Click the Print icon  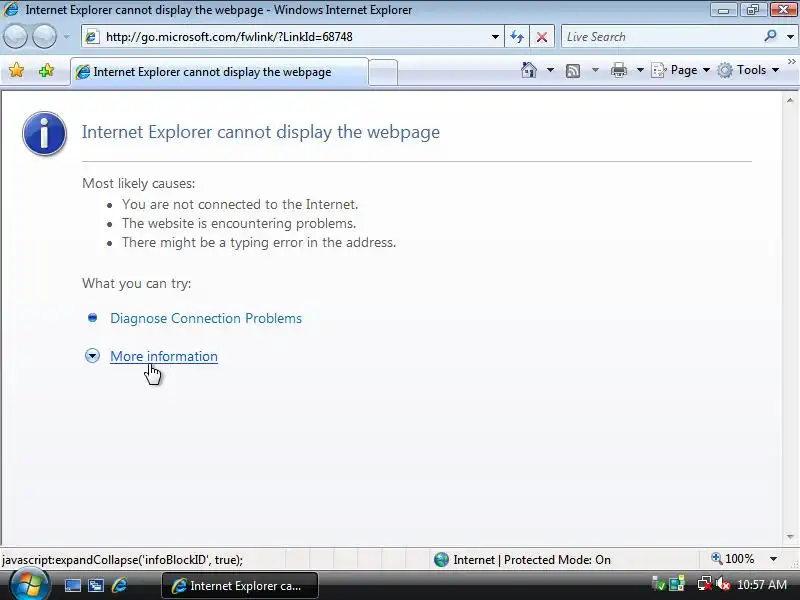[x=619, y=70]
